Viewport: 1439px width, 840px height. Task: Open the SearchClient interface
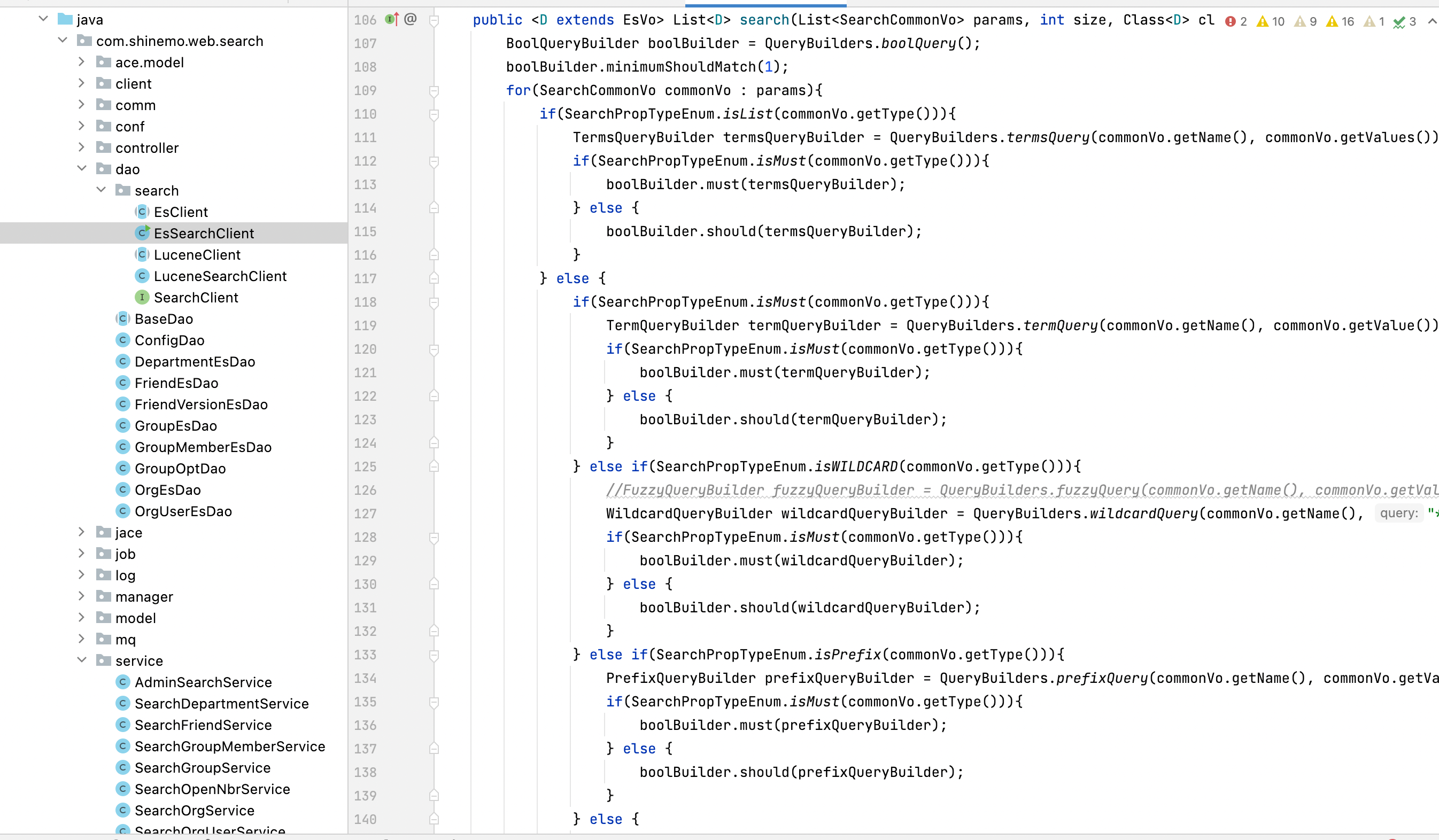196,298
